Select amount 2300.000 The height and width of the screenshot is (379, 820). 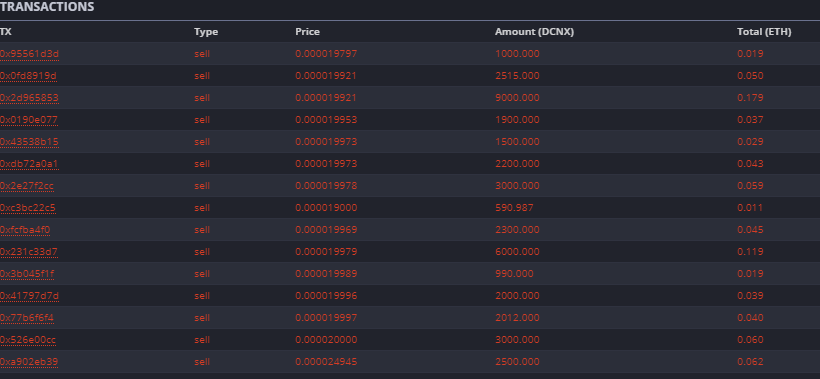coord(517,229)
